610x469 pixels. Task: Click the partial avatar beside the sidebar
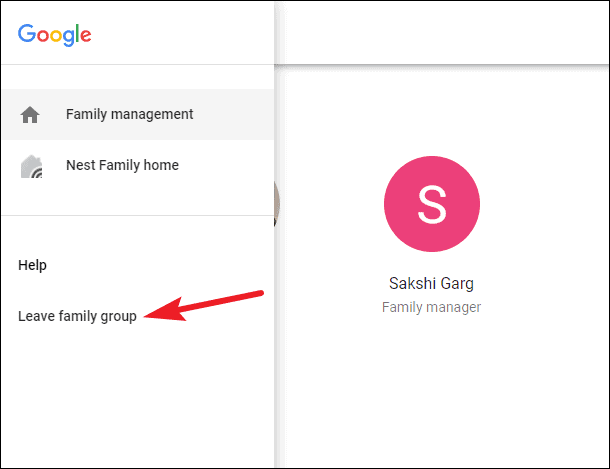277,204
